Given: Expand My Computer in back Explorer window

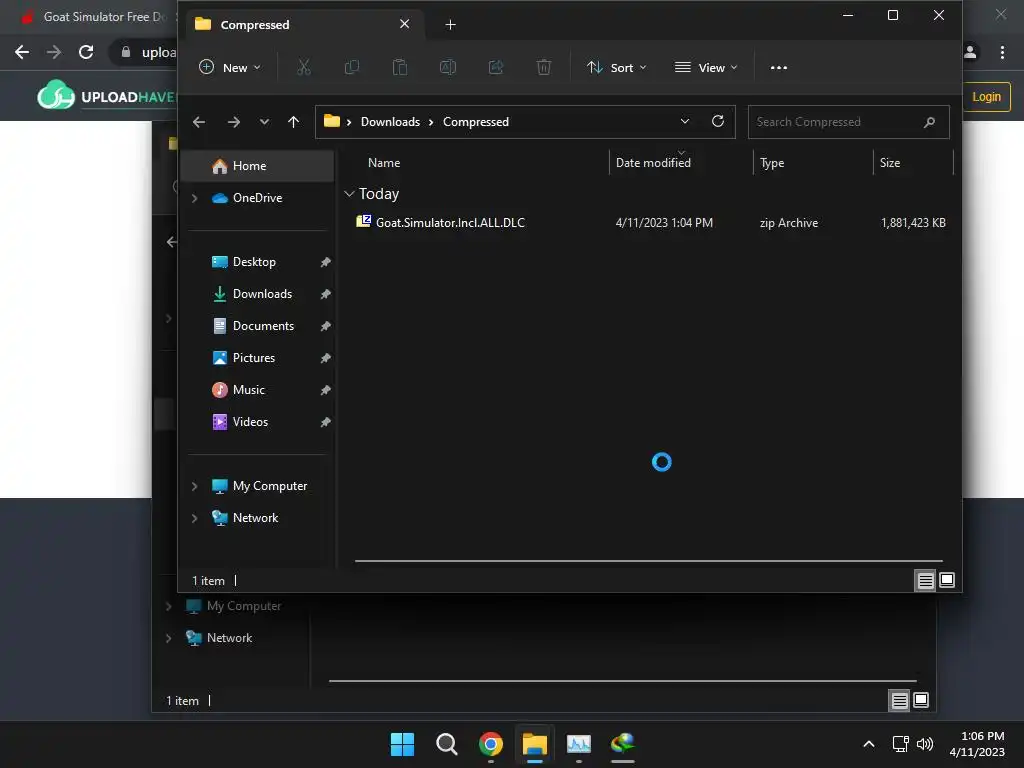Looking at the screenshot, I should [x=168, y=606].
